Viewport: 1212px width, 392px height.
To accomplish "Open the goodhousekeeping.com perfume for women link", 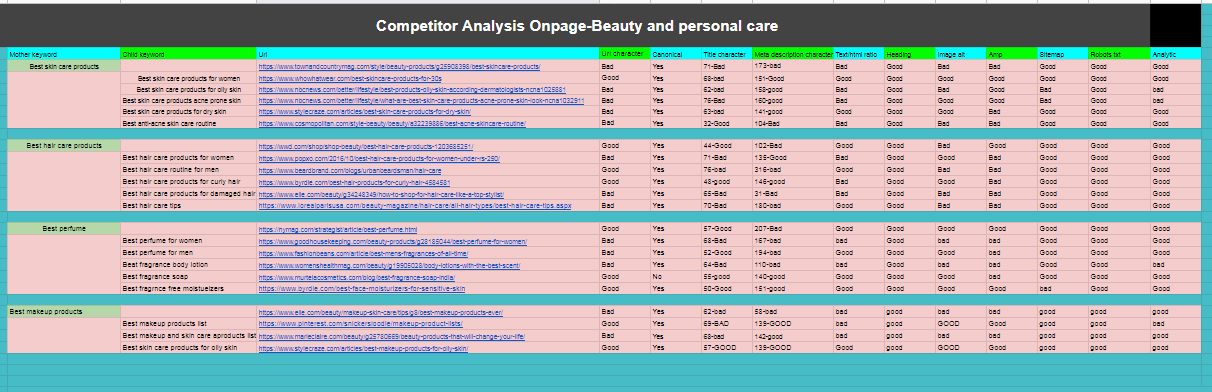I will coord(392,241).
